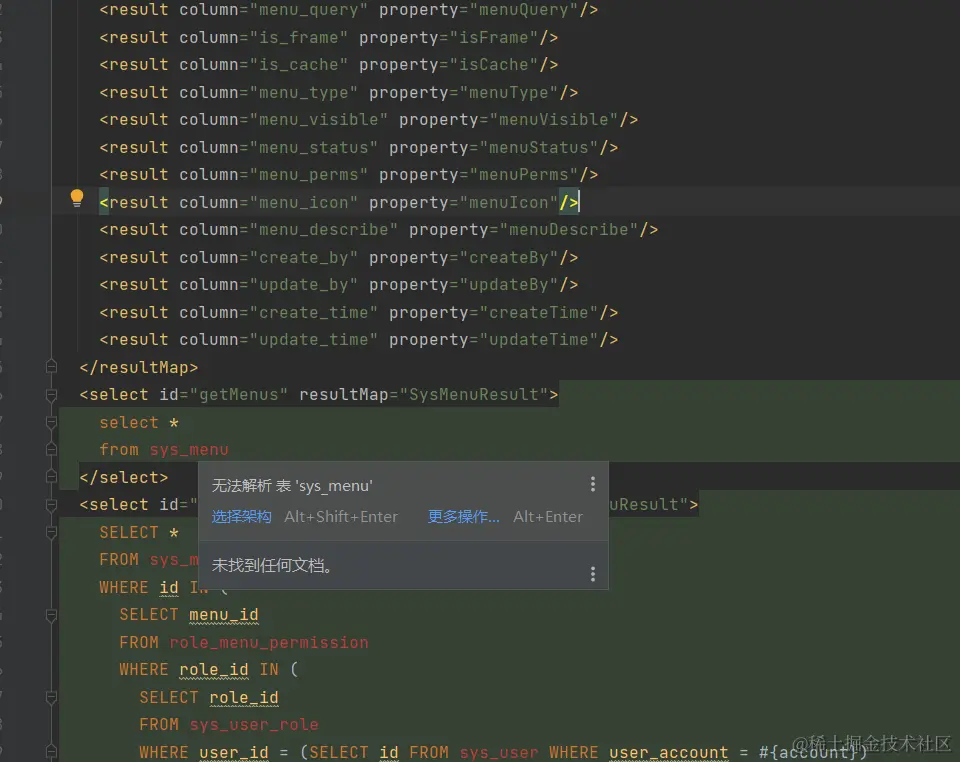Click the "createBy" property value

(509, 258)
